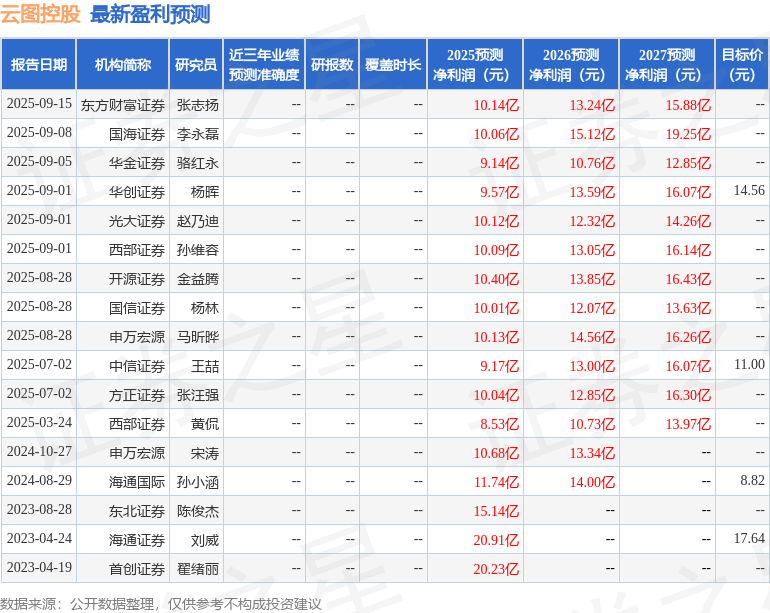The image size is (770, 613).
Task: Click the 8.53亿 forecast value
Action: pos(499,424)
